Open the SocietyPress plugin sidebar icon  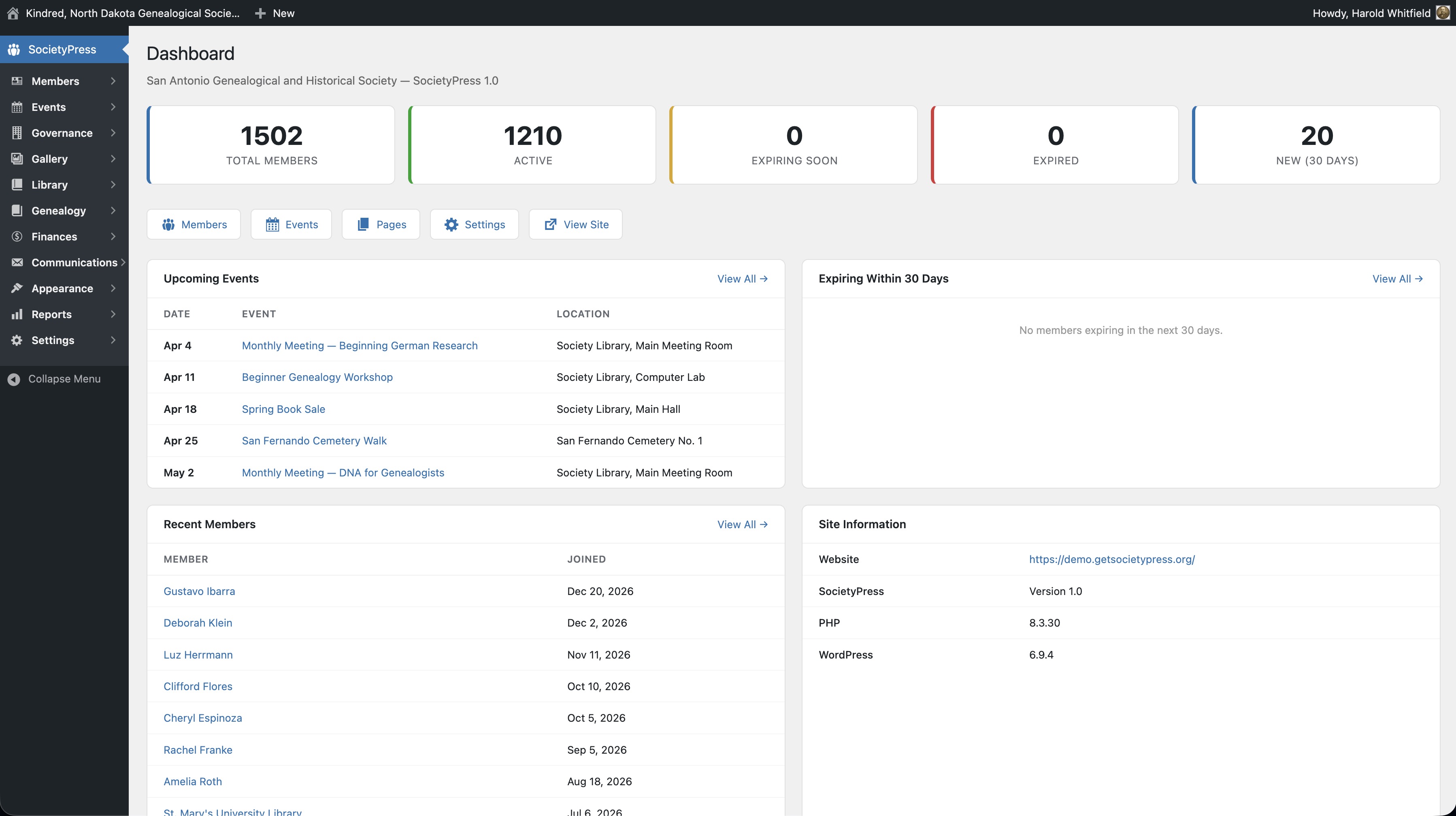click(x=14, y=49)
